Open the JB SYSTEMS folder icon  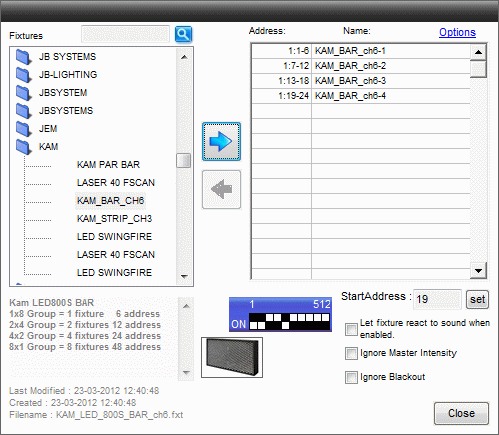24,57
